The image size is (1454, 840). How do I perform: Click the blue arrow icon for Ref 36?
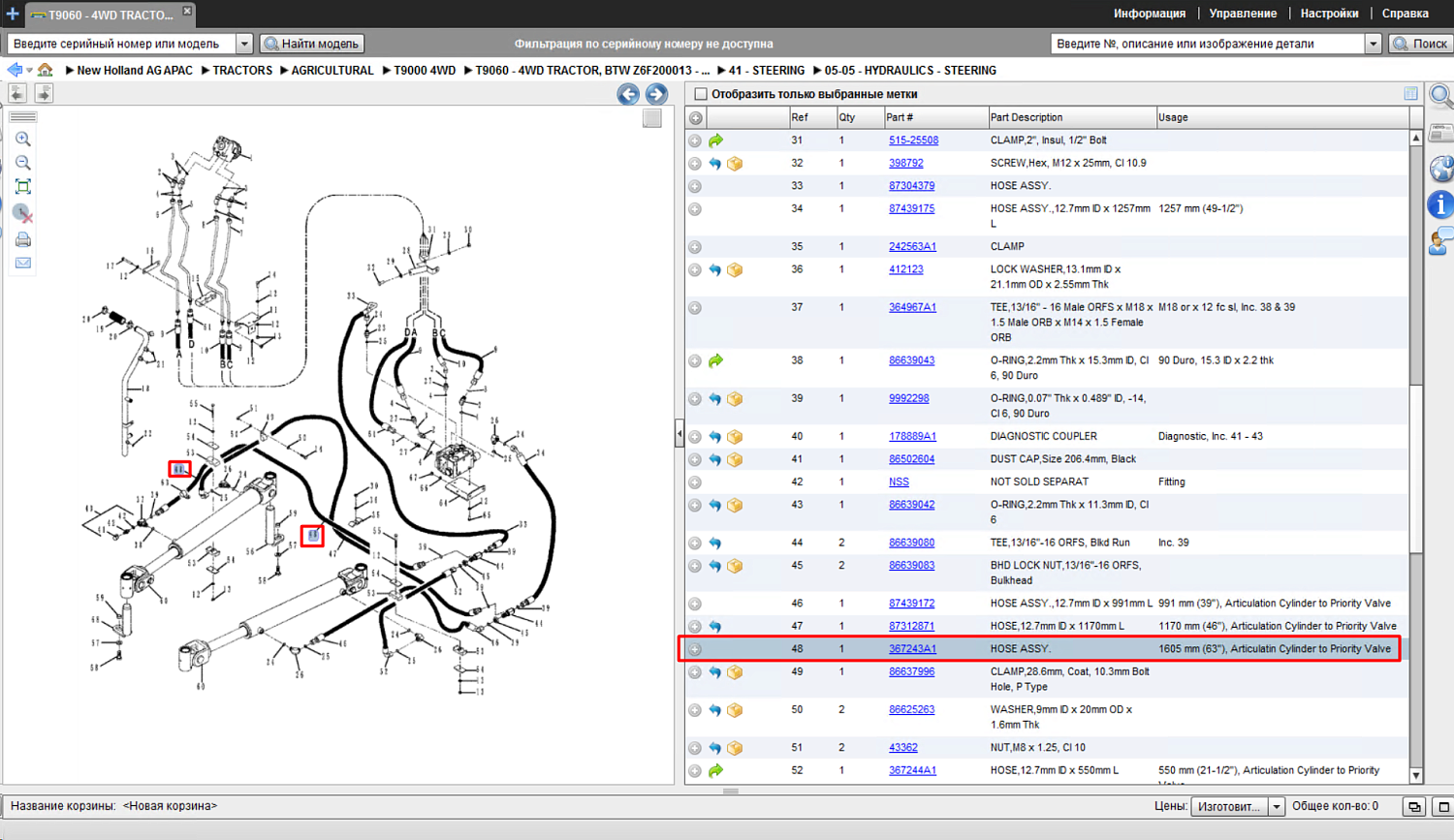715,270
